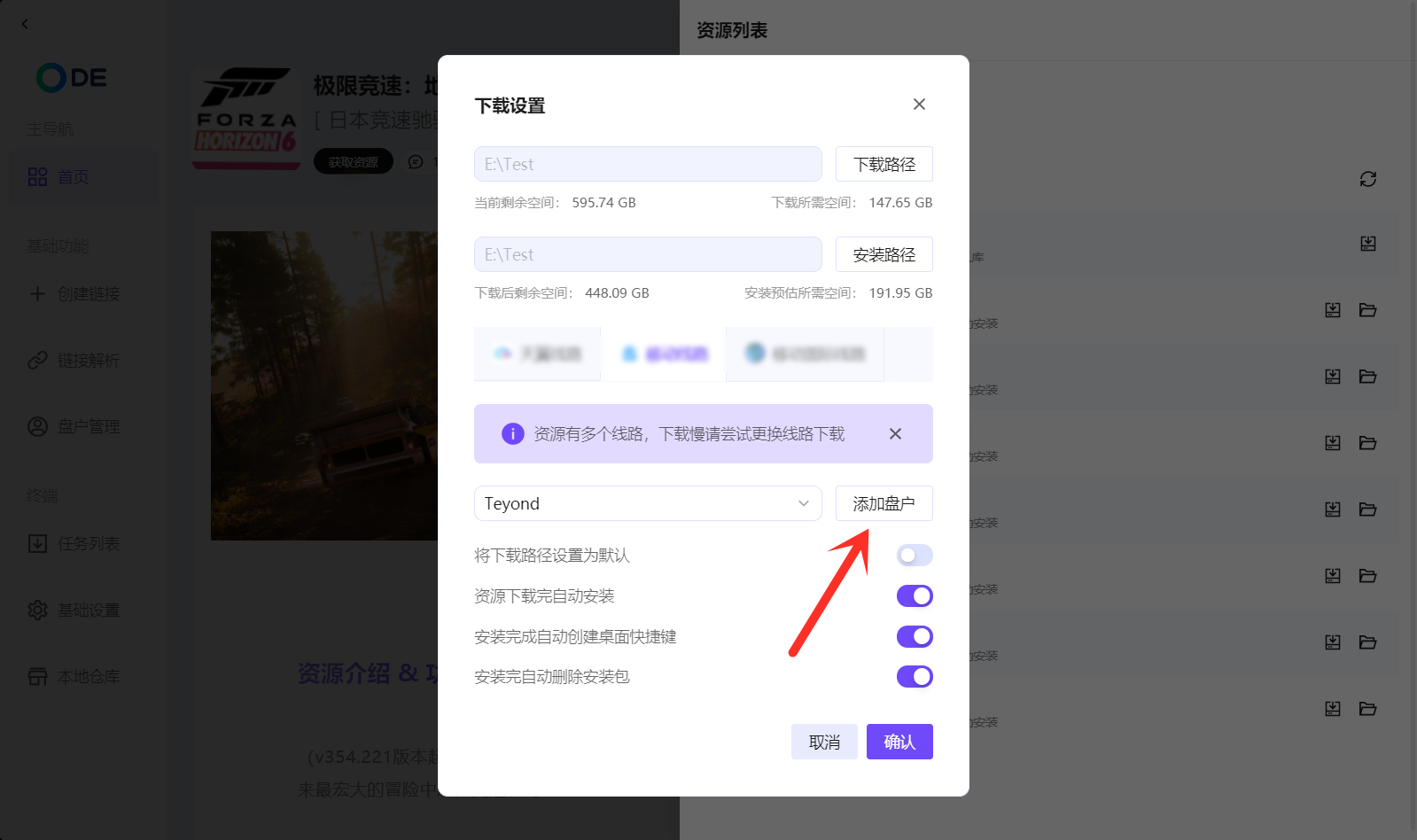
Task: Select the line tab with the cloud icon
Action: pyautogui.click(x=537, y=354)
